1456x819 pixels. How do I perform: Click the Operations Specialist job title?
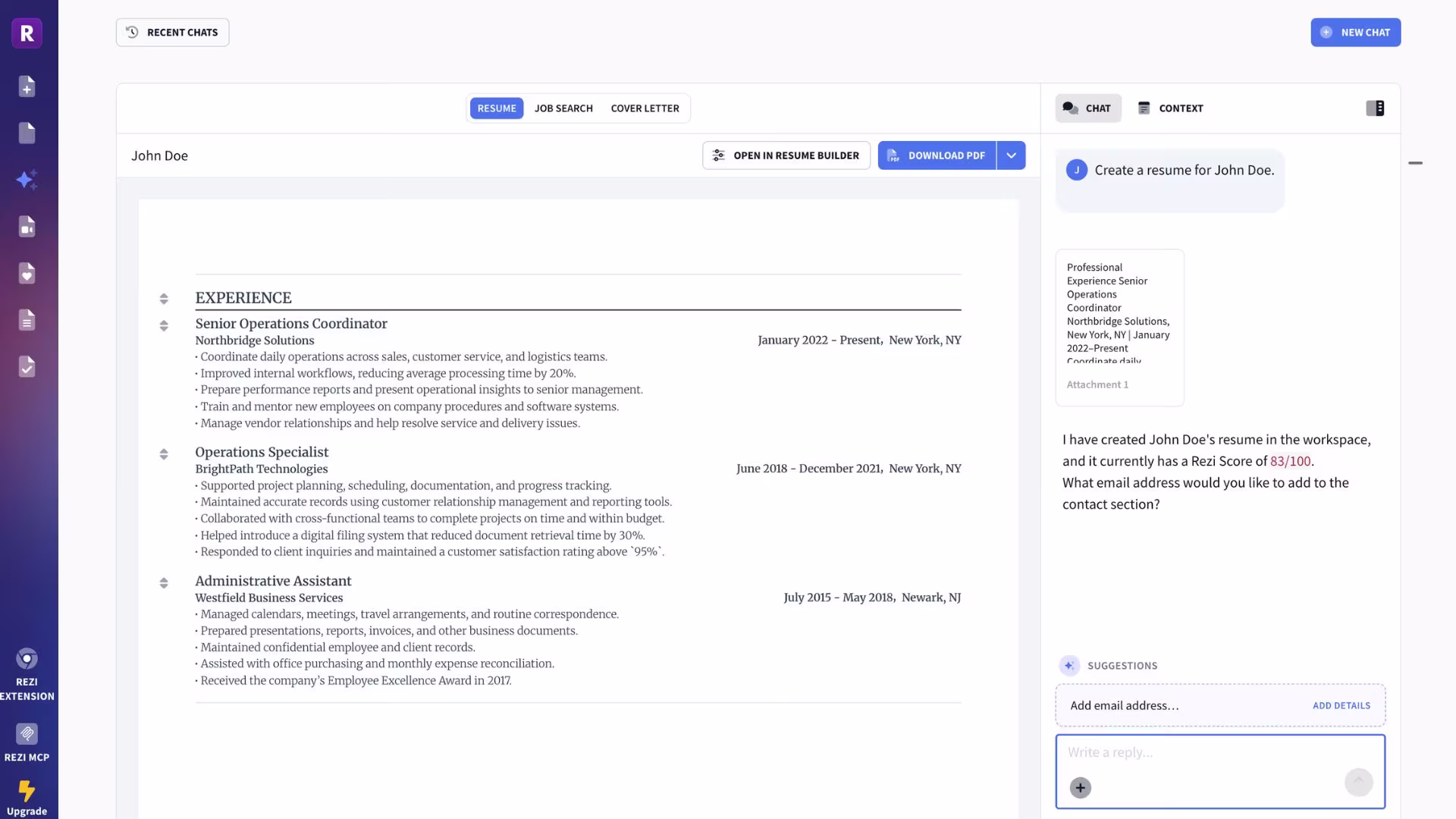click(262, 452)
